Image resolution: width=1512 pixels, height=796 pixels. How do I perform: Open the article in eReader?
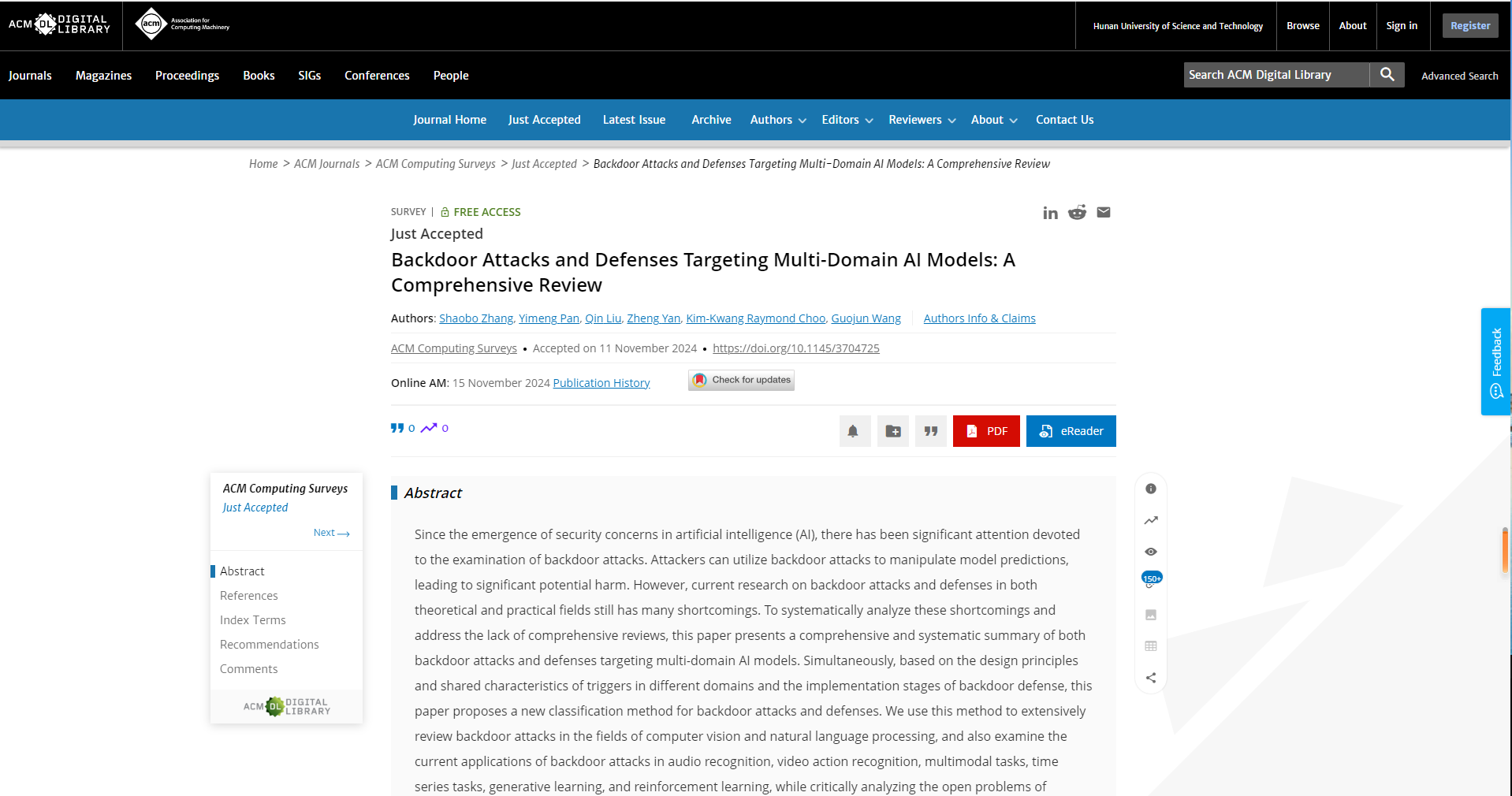point(1071,431)
